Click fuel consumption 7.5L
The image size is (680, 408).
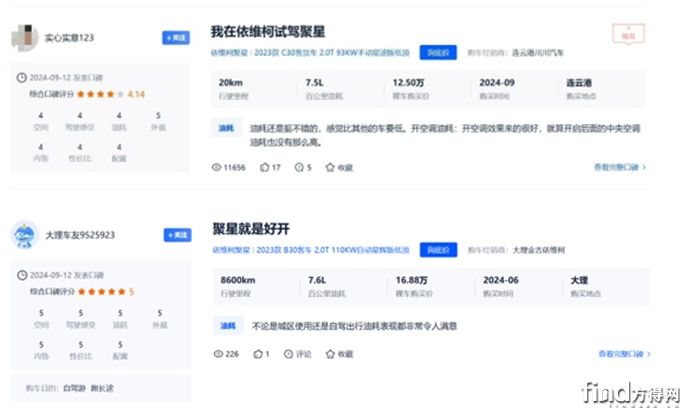315,83
